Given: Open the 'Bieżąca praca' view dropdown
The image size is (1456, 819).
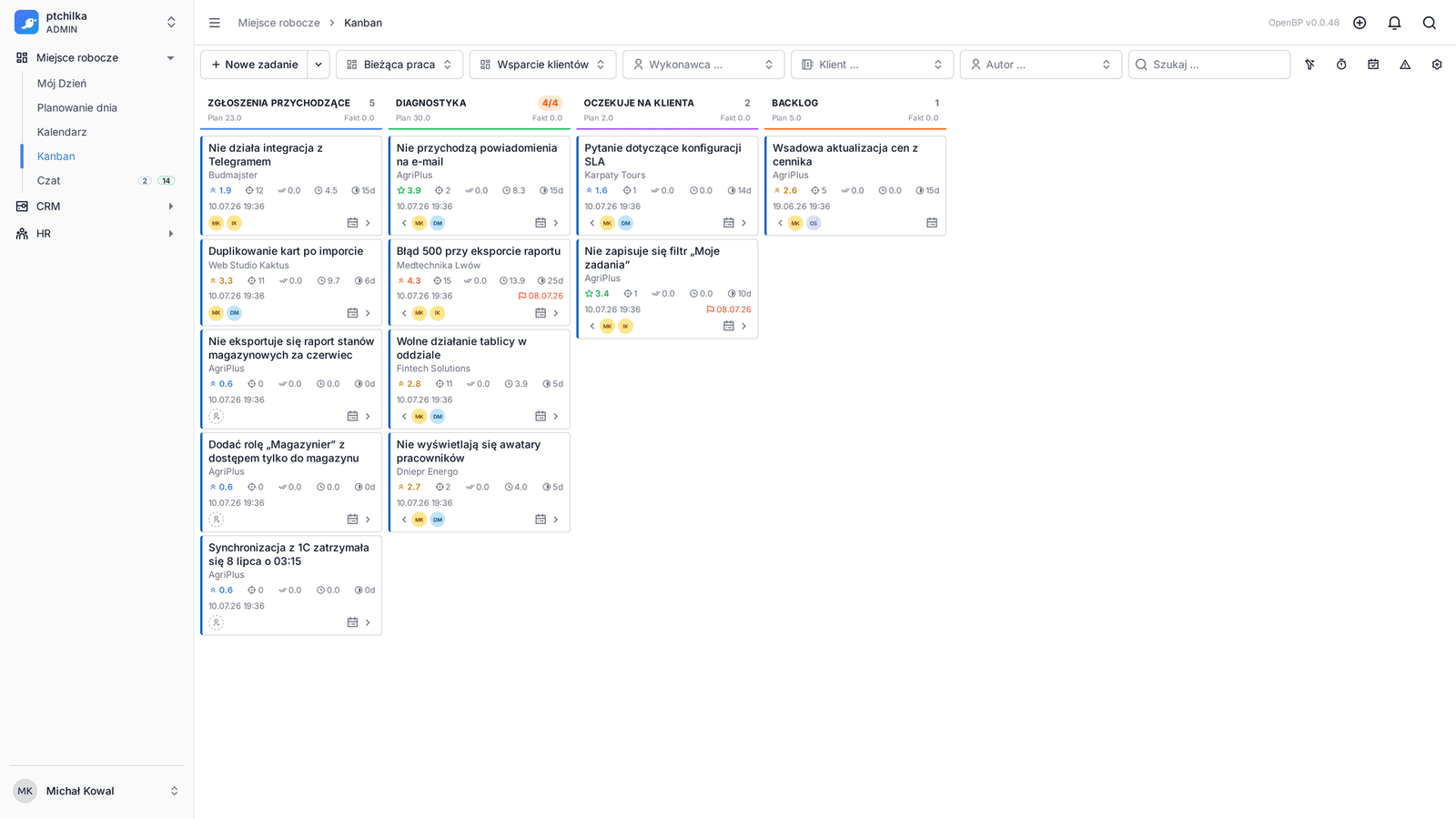Looking at the screenshot, I should [399, 65].
